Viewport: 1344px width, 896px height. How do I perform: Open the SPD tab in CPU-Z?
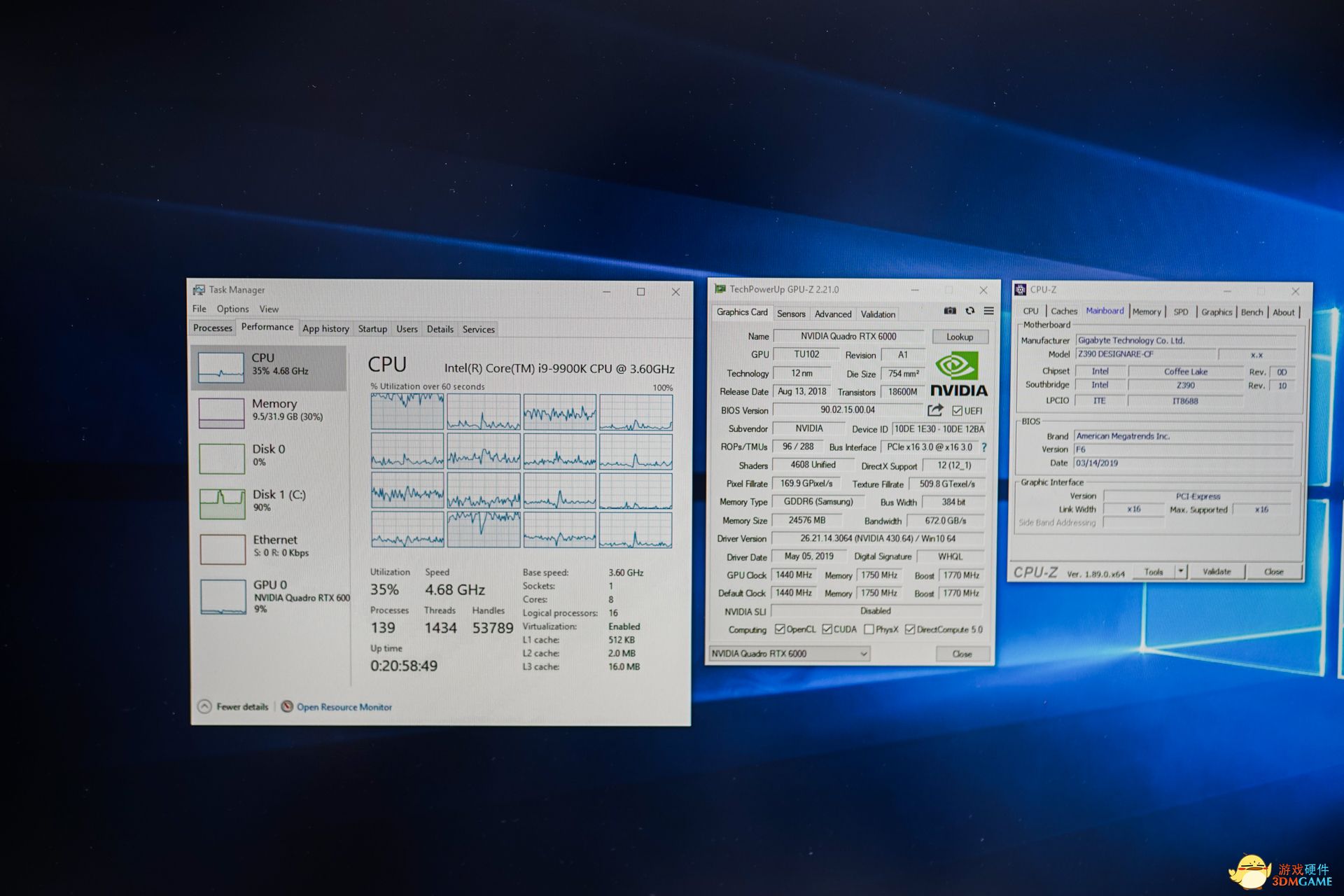coord(1181,311)
